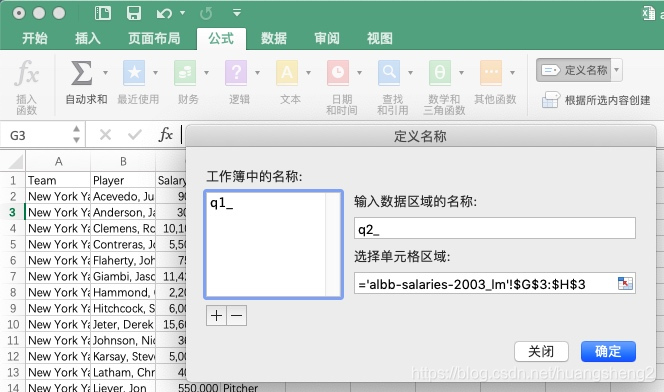664x392 pixels.
Task: Click Create from Selection icon
Action: point(551,100)
